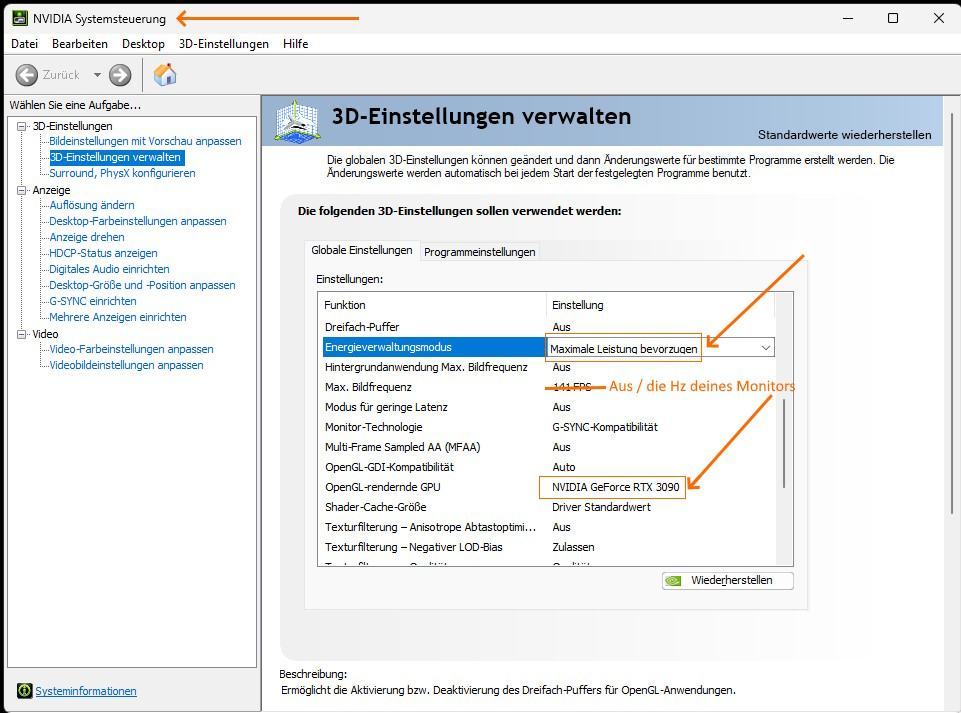Viewport: 961px width, 713px height.
Task: Select Texturfilterung – Anisotrope Abtastoptimierung row
Action: tap(549, 527)
